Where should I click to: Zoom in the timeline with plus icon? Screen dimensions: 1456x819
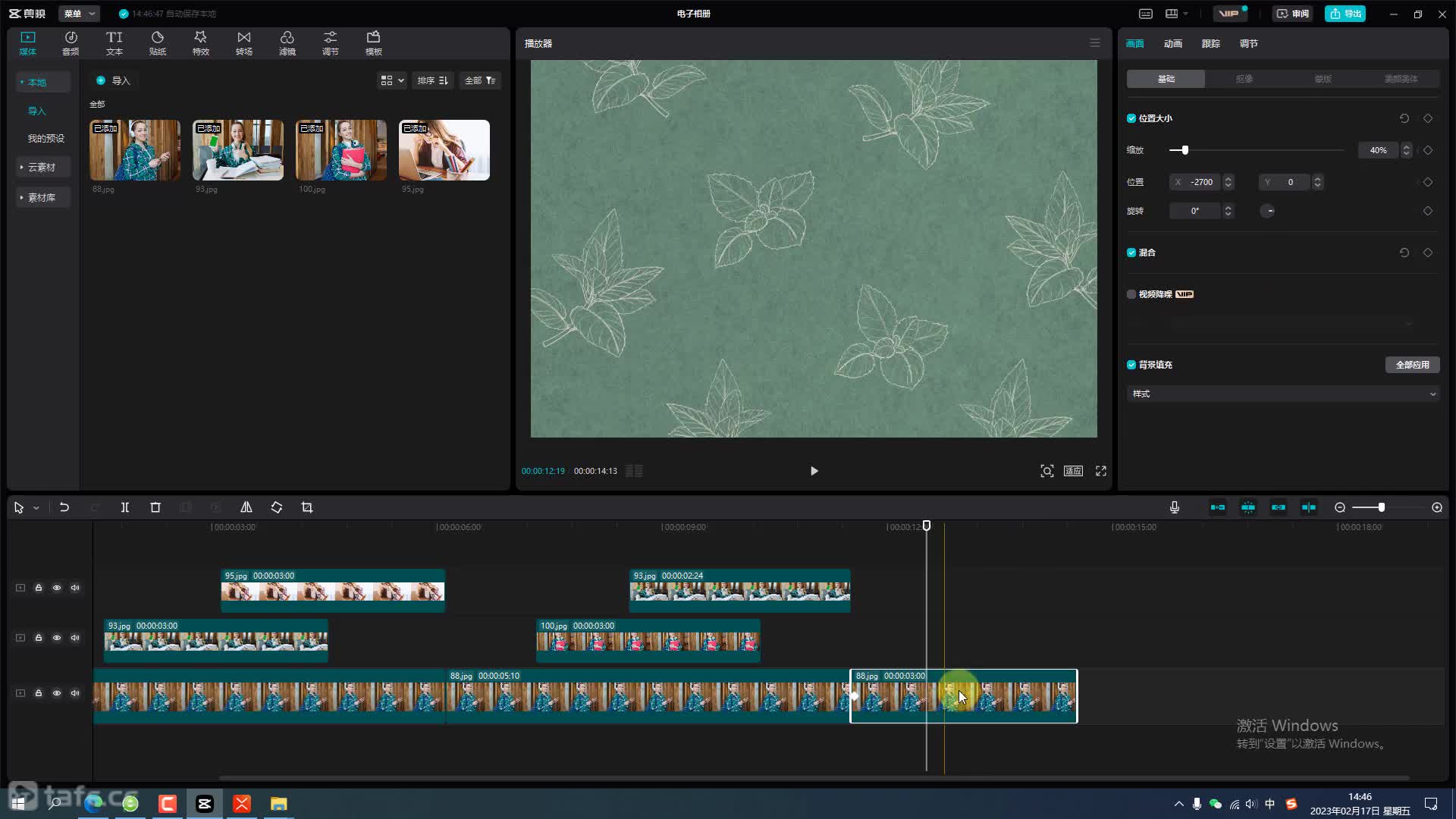1437,507
